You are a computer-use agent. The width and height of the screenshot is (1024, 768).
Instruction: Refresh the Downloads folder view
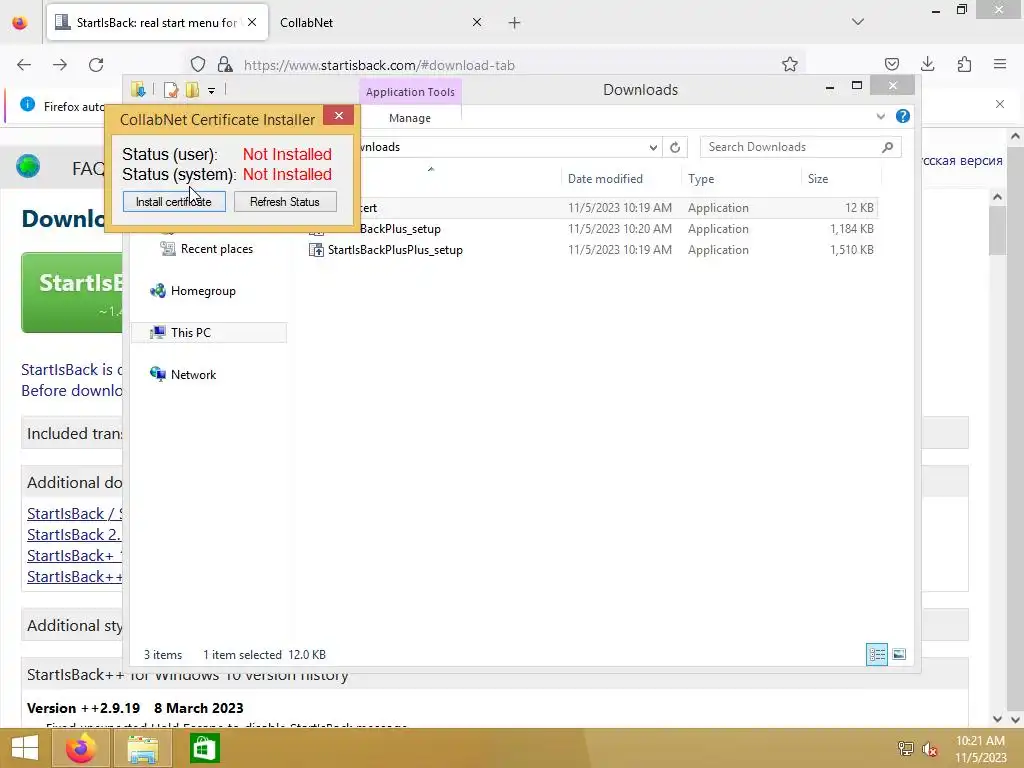point(675,148)
